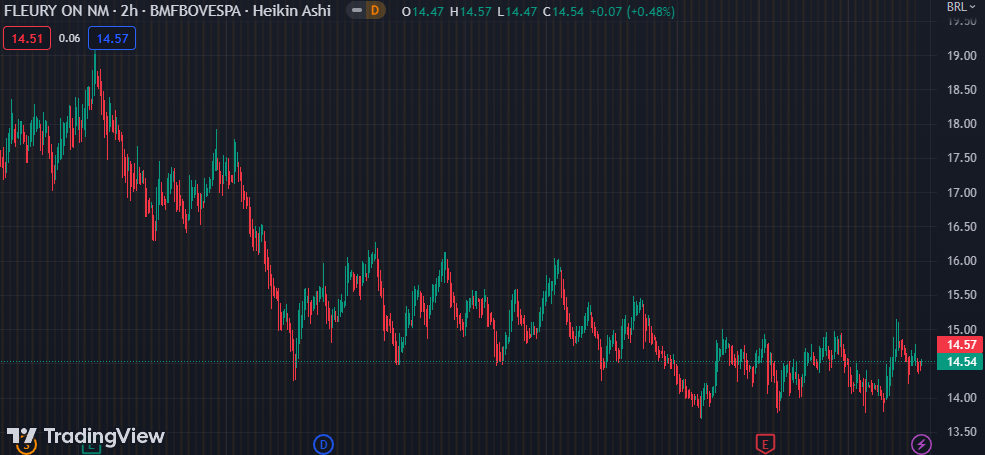Image resolution: width=985 pixels, height=455 pixels.
Task: Click the 'Heikin Ashi' chart type text
Action: pos(292,11)
